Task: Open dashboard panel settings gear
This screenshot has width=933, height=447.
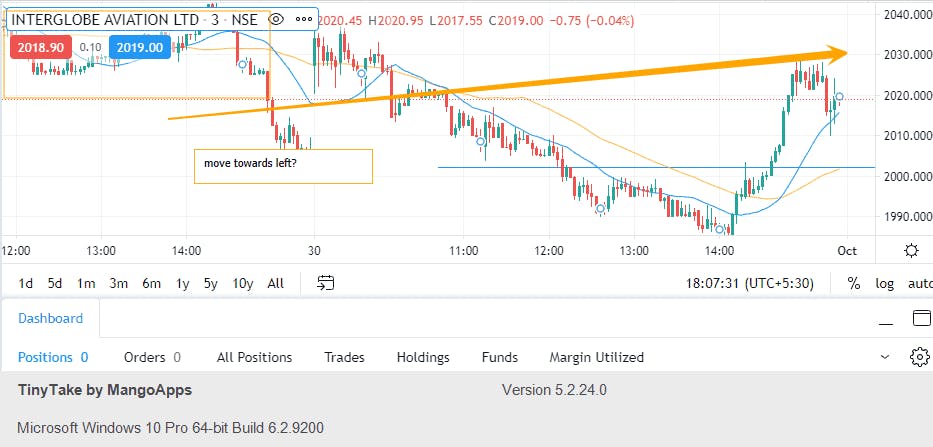Action: tap(919, 357)
